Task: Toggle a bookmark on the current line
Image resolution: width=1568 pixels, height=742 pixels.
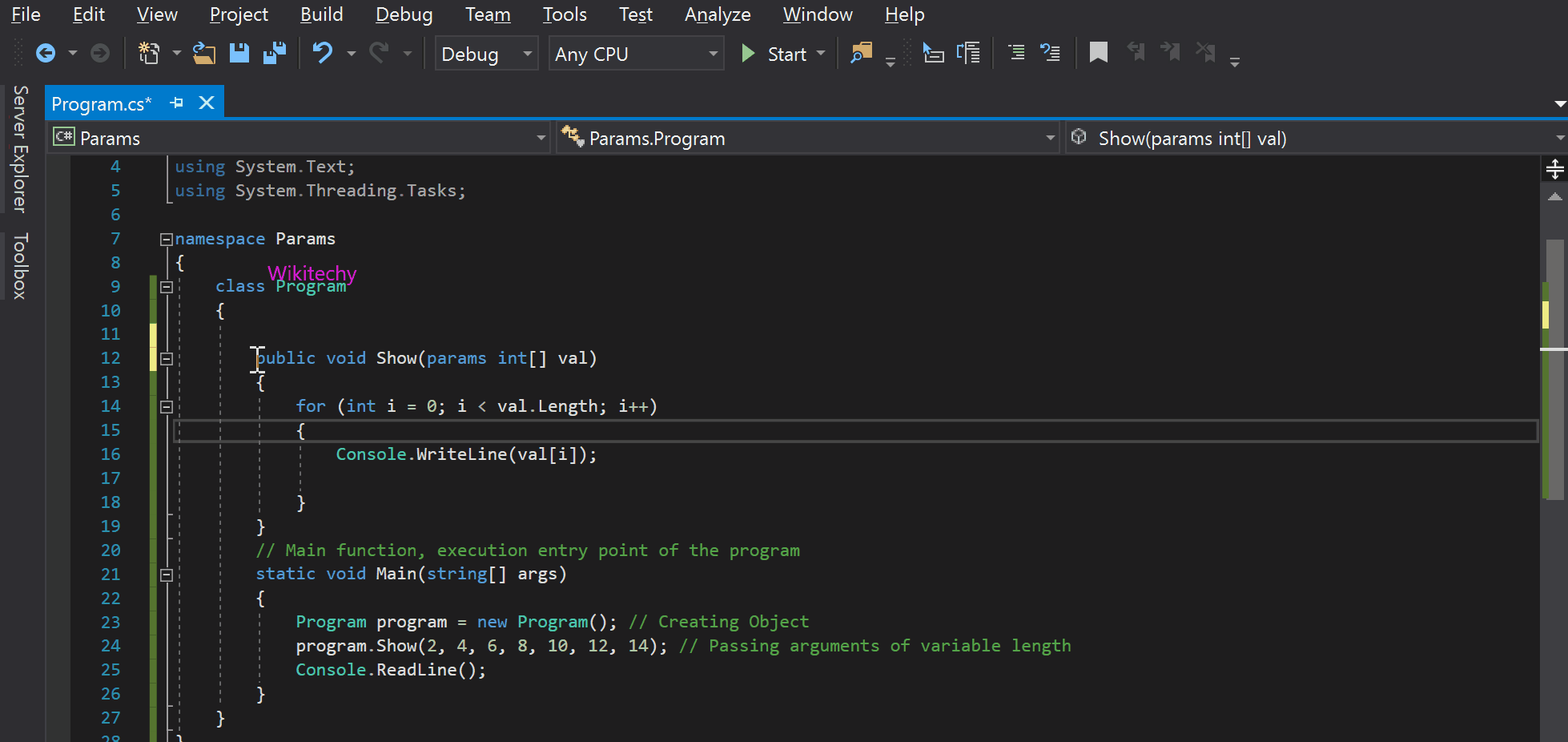Action: pos(1098,53)
